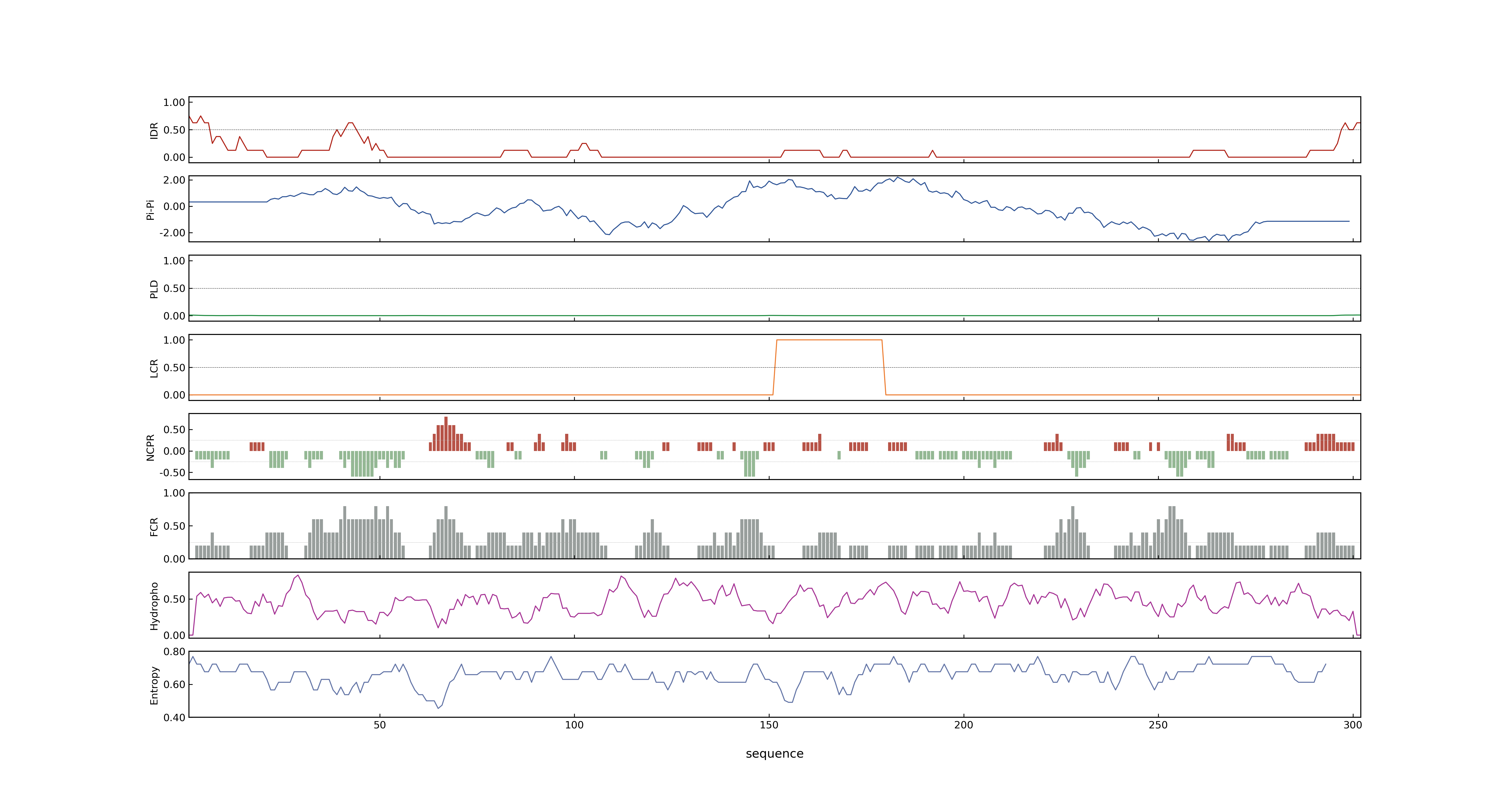Click the orange LCR plateau at value 1.00
Viewport: 1512px width, 806px height.
coord(829,340)
